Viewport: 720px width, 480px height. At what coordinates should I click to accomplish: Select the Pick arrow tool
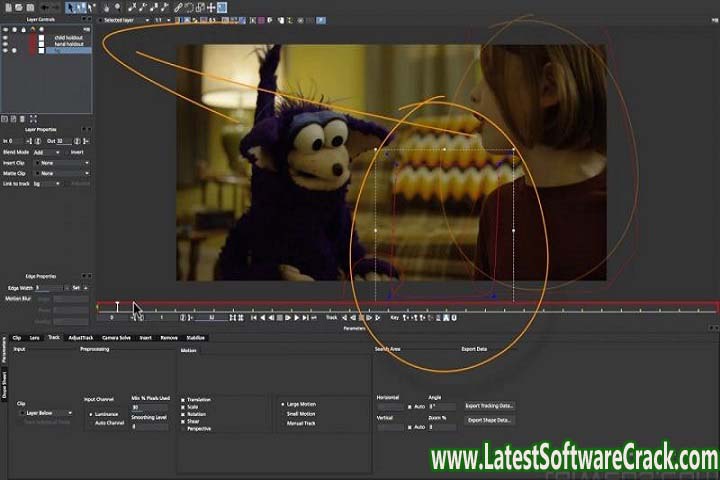pos(70,7)
